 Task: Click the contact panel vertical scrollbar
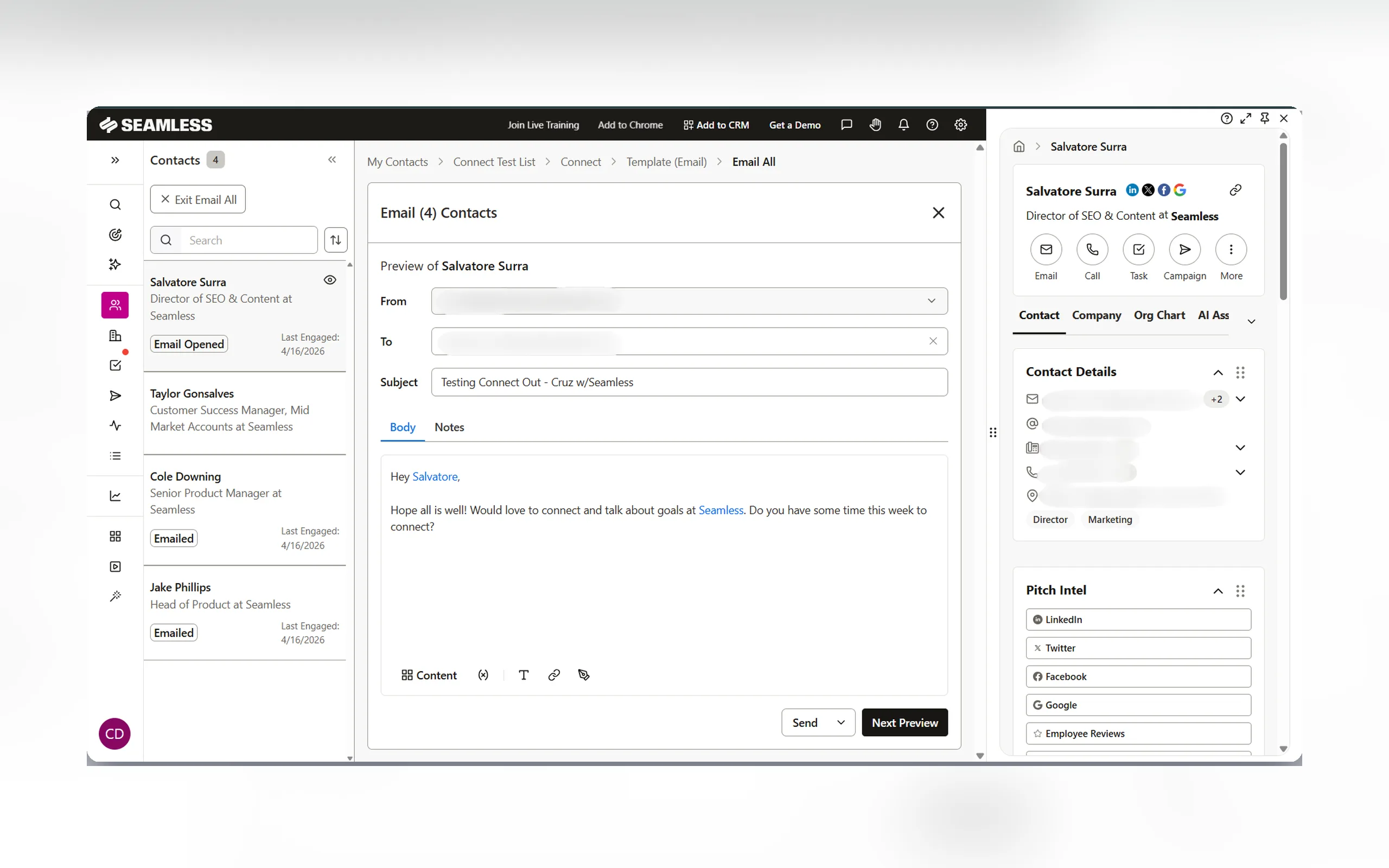coord(1283,221)
